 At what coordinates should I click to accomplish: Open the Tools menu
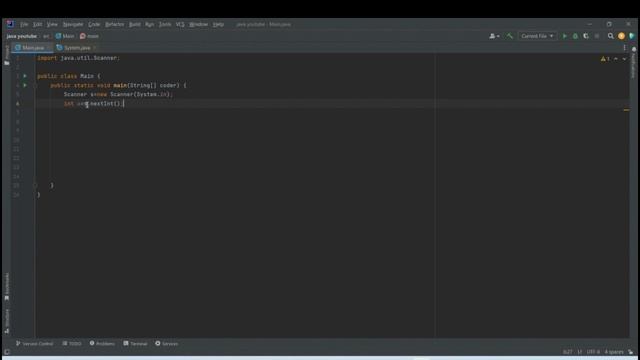[165, 24]
